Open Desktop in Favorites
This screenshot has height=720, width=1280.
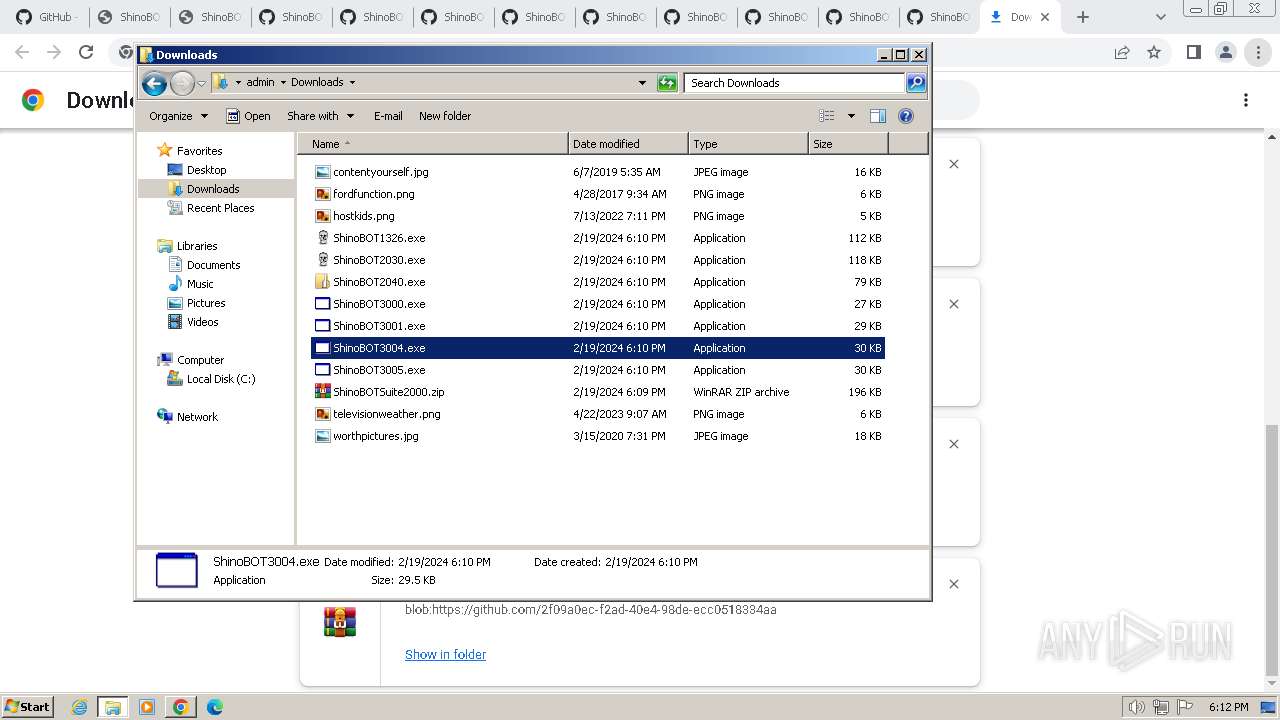[206, 170]
